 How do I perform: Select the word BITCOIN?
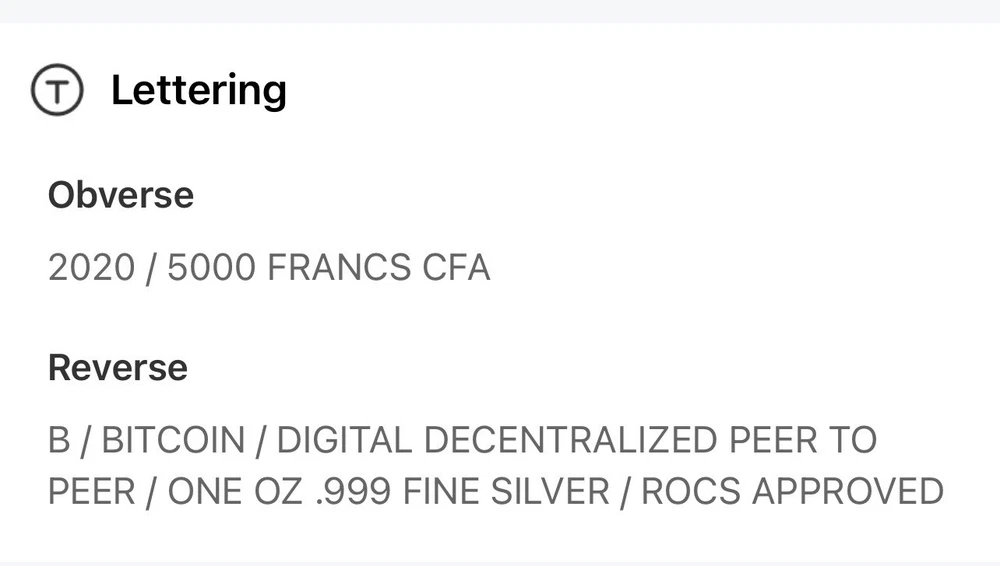pyautogui.click(x=173, y=440)
